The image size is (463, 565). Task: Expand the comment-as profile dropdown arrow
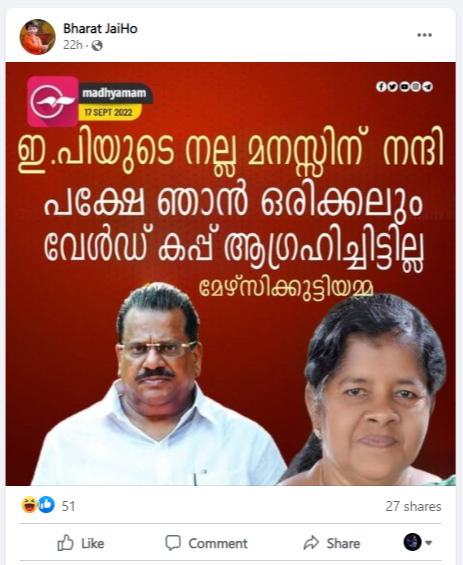click(428, 542)
